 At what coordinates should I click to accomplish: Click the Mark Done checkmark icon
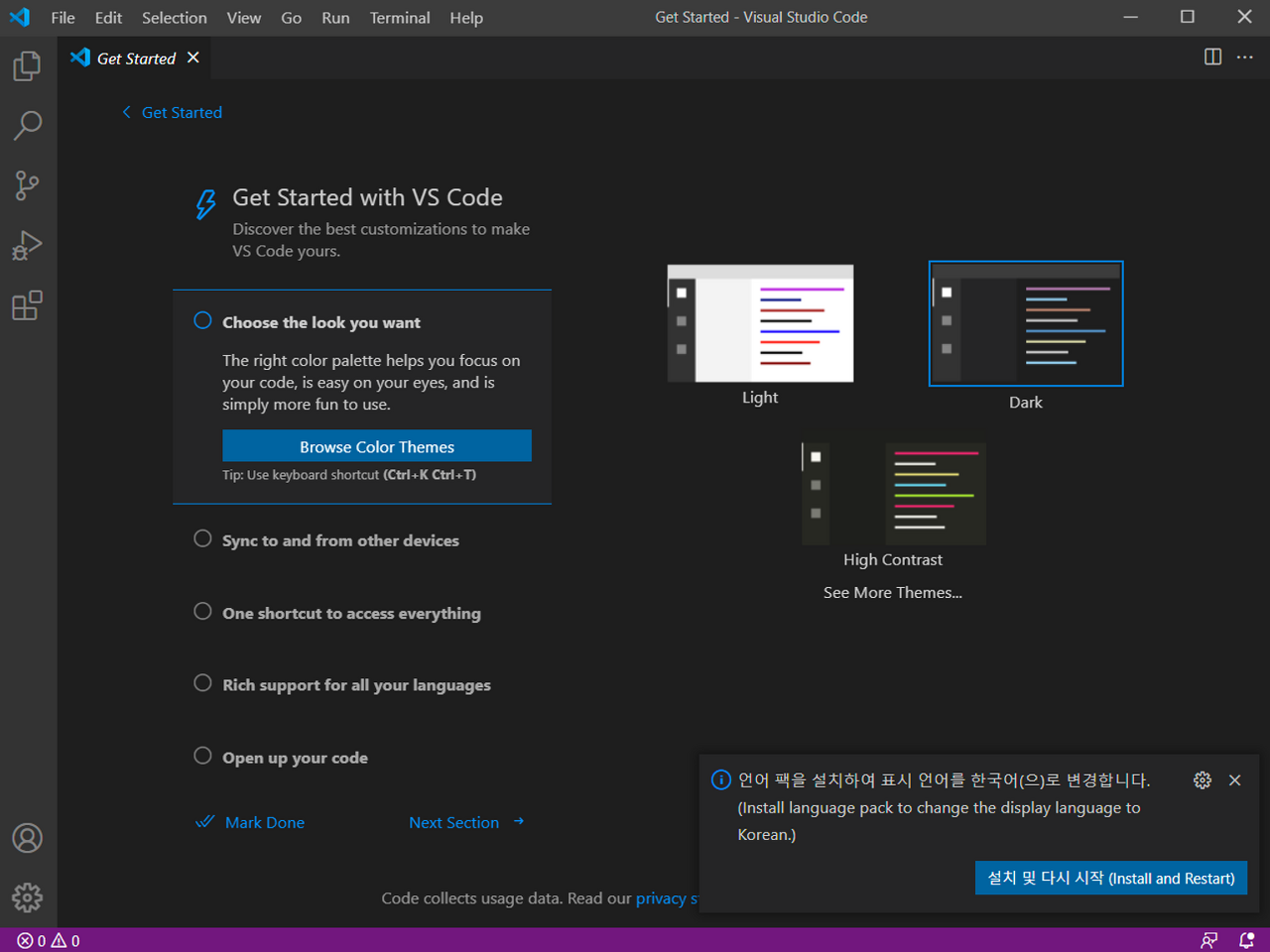(x=205, y=822)
